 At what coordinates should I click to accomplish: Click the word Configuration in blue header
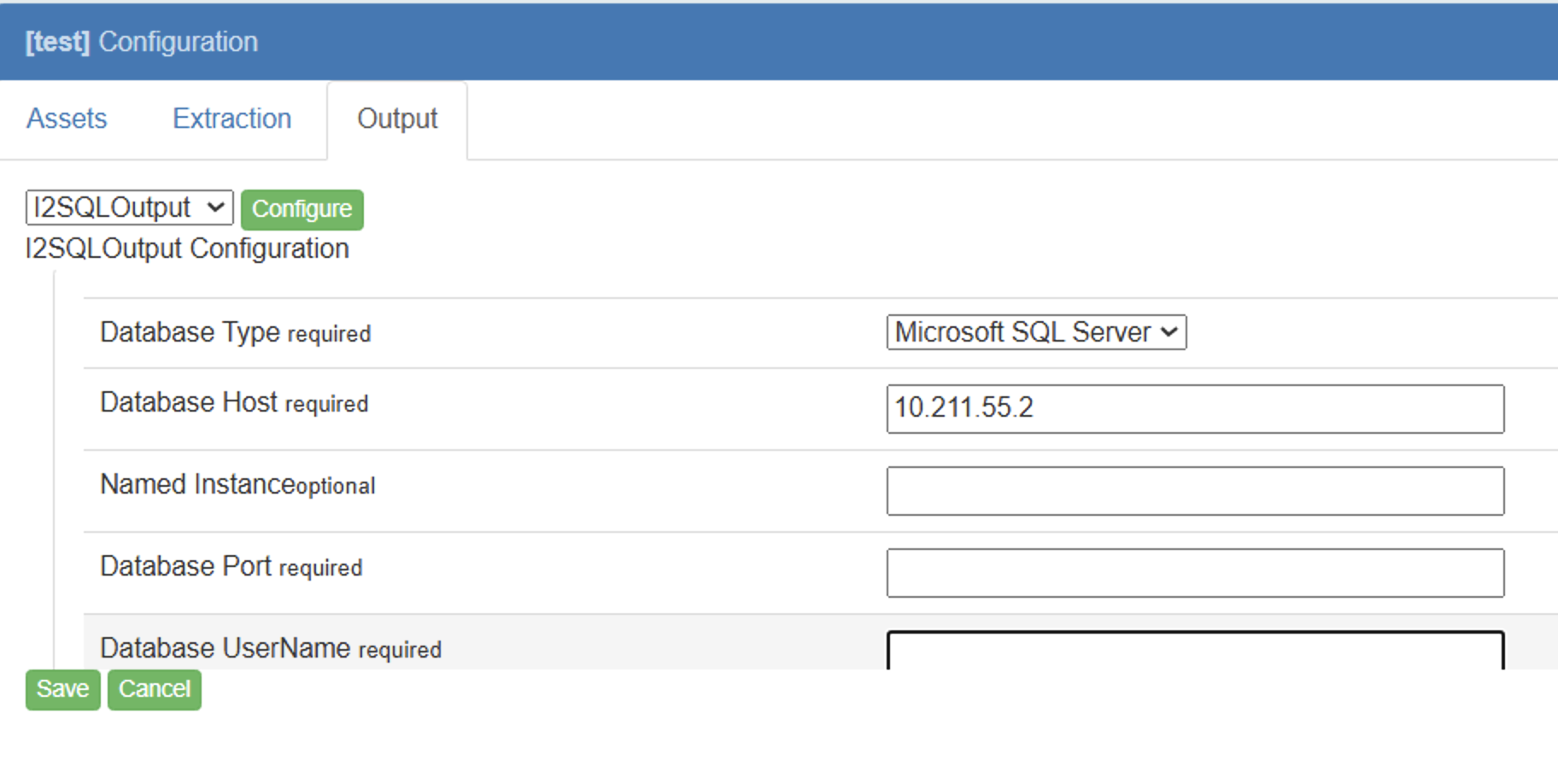pos(178,42)
